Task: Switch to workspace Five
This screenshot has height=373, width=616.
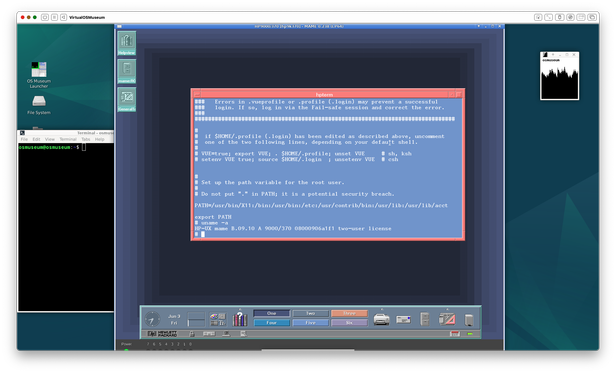Action: coord(310,323)
